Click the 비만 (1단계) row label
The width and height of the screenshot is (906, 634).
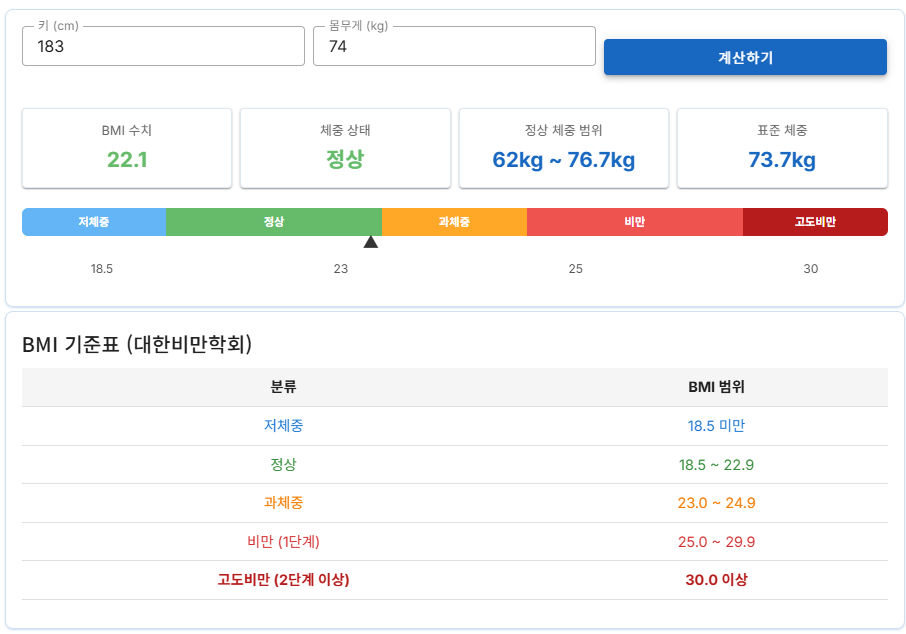click(283, 542)
